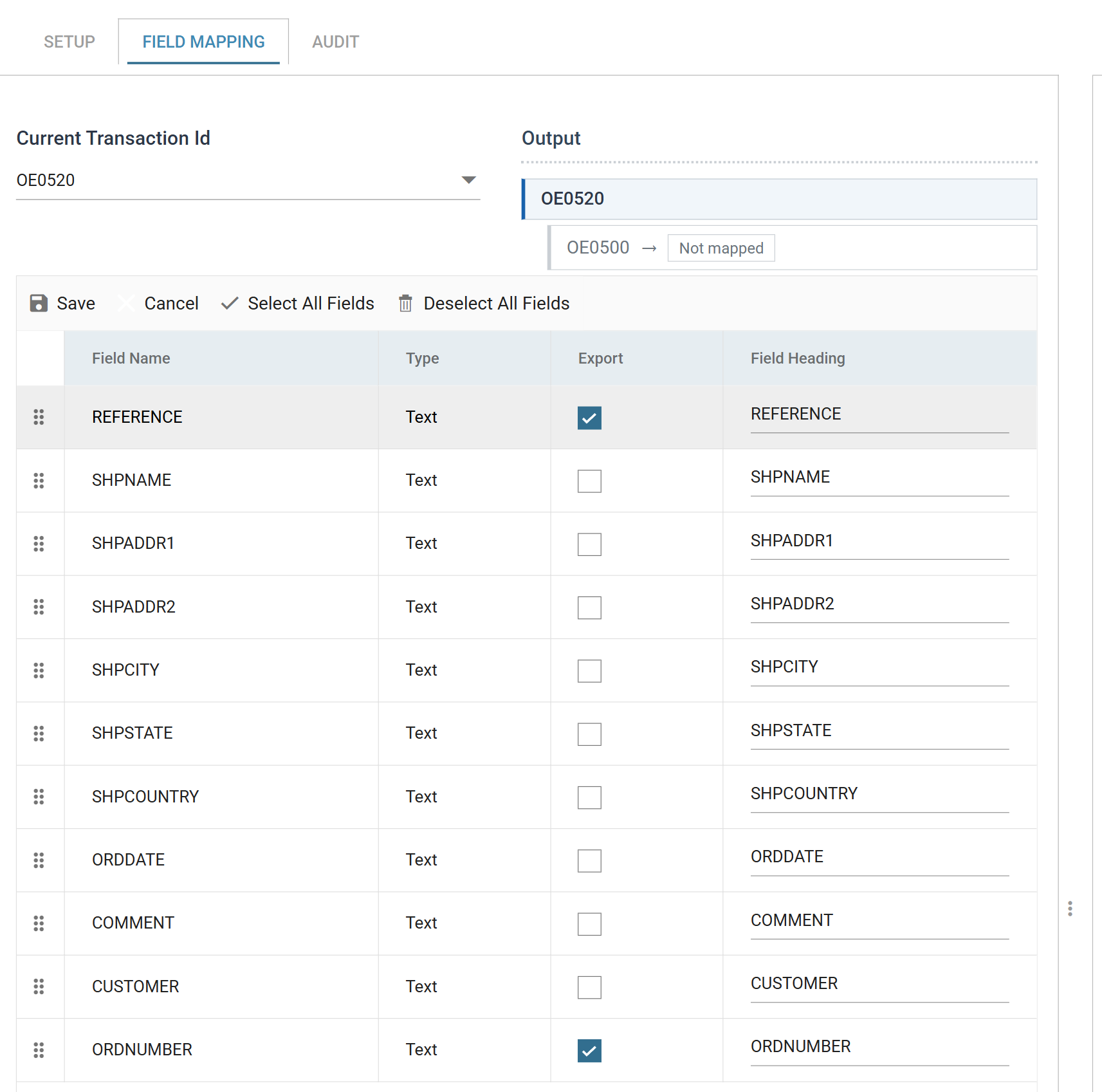The image size is (1102, 1092).
Task: Grab the drag handle for SHPADDR2 row
Action: click(x=39, y=607)
